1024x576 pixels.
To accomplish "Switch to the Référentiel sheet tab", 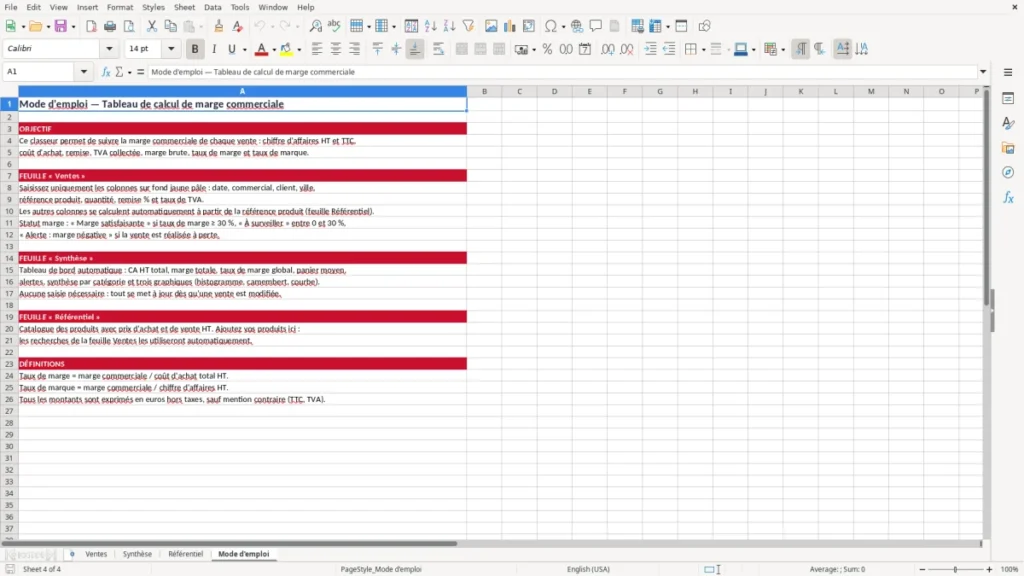I will click(185, 554).
